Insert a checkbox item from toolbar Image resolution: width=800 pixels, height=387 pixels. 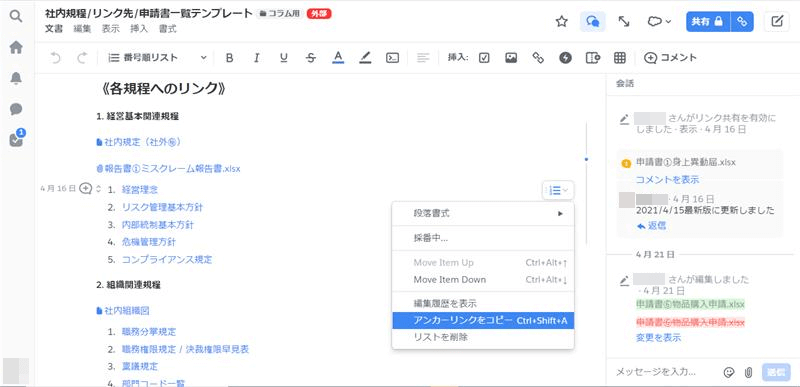coord(484,58)
